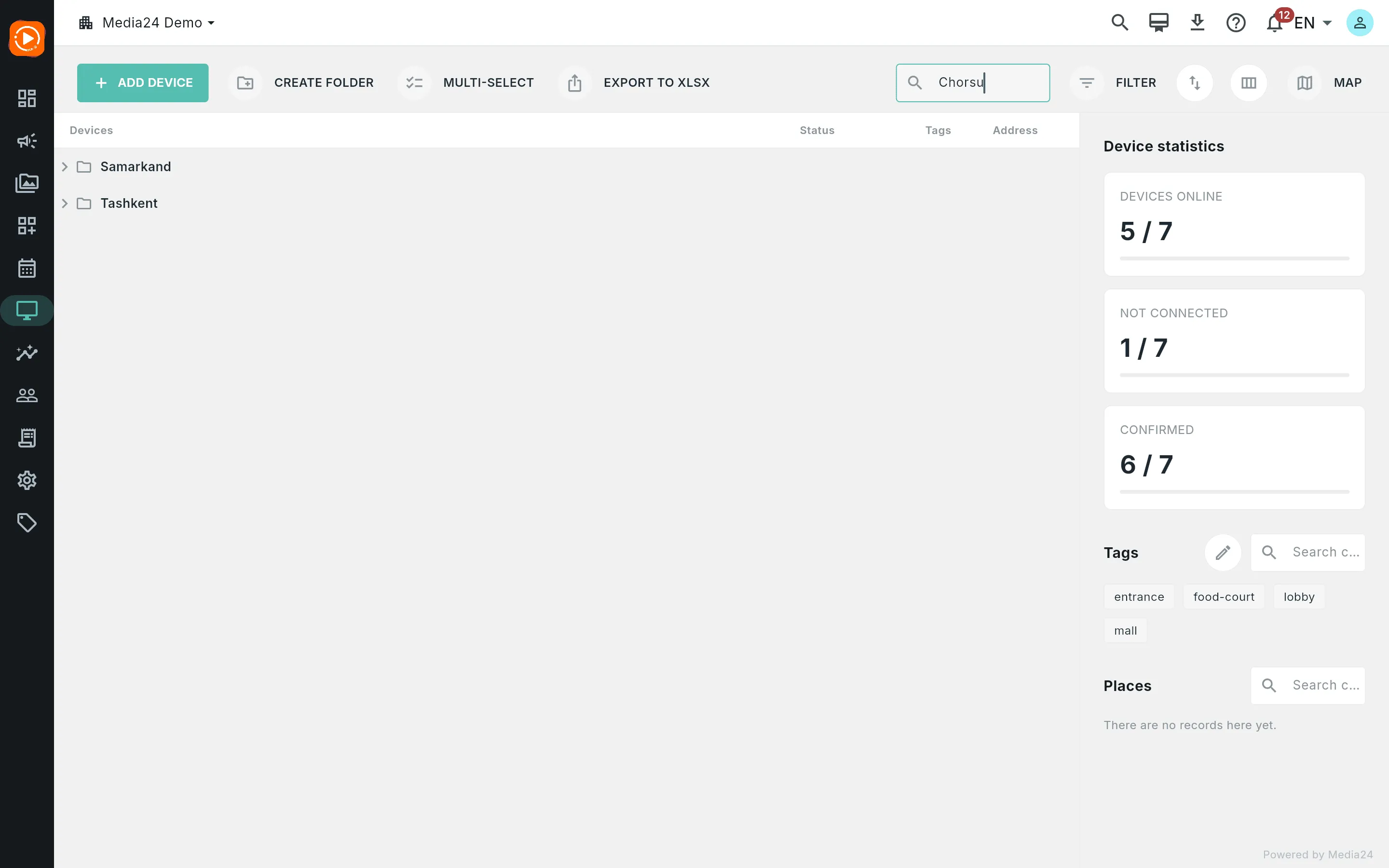Open the Media library sidebar icon
Image resolution: width=1389 pixels, height=868 pixels.
pos(27,183)
